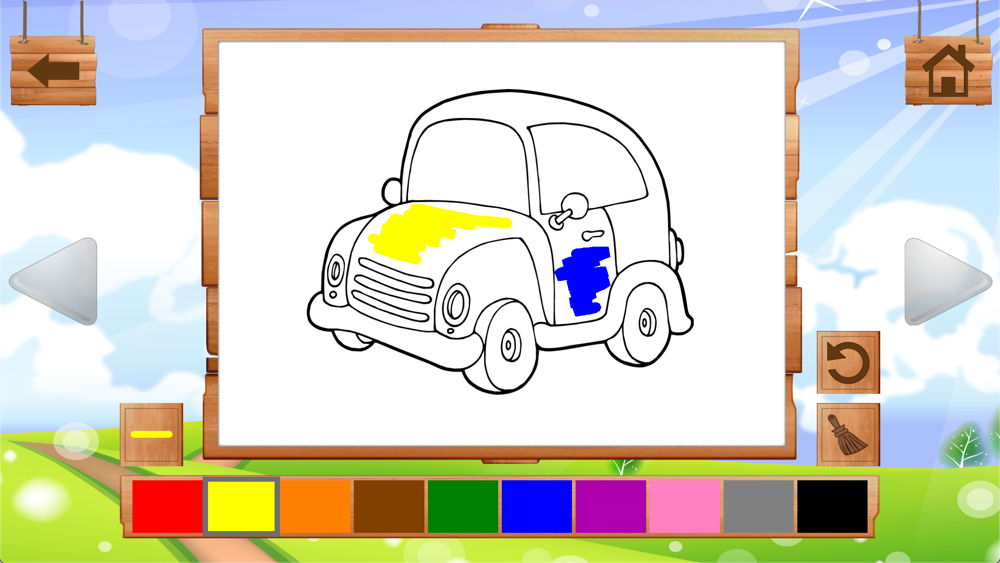
Task: Clear the canvas with the broom icon
Action: [848, 434]
